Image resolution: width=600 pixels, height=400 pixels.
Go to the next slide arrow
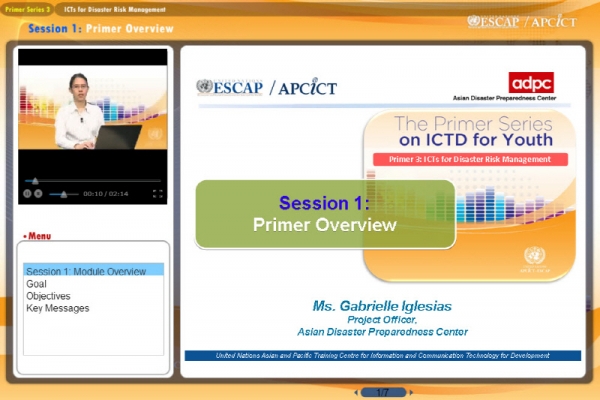(411, 392)
